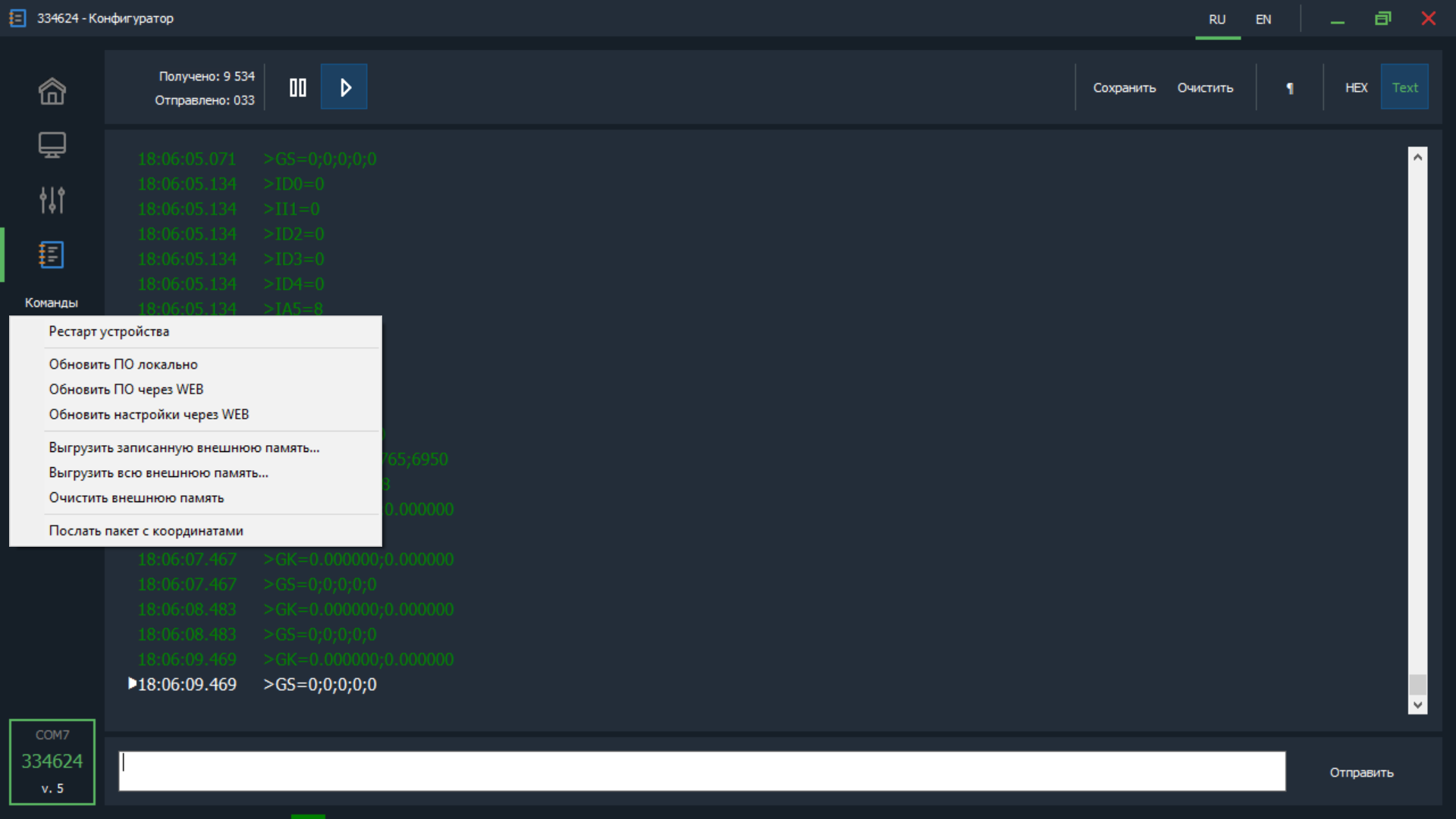Click 'Очистить' button to clear log
This screenshot has height=819, width=1456.
pyautogui.click(x=1205, y=88)
